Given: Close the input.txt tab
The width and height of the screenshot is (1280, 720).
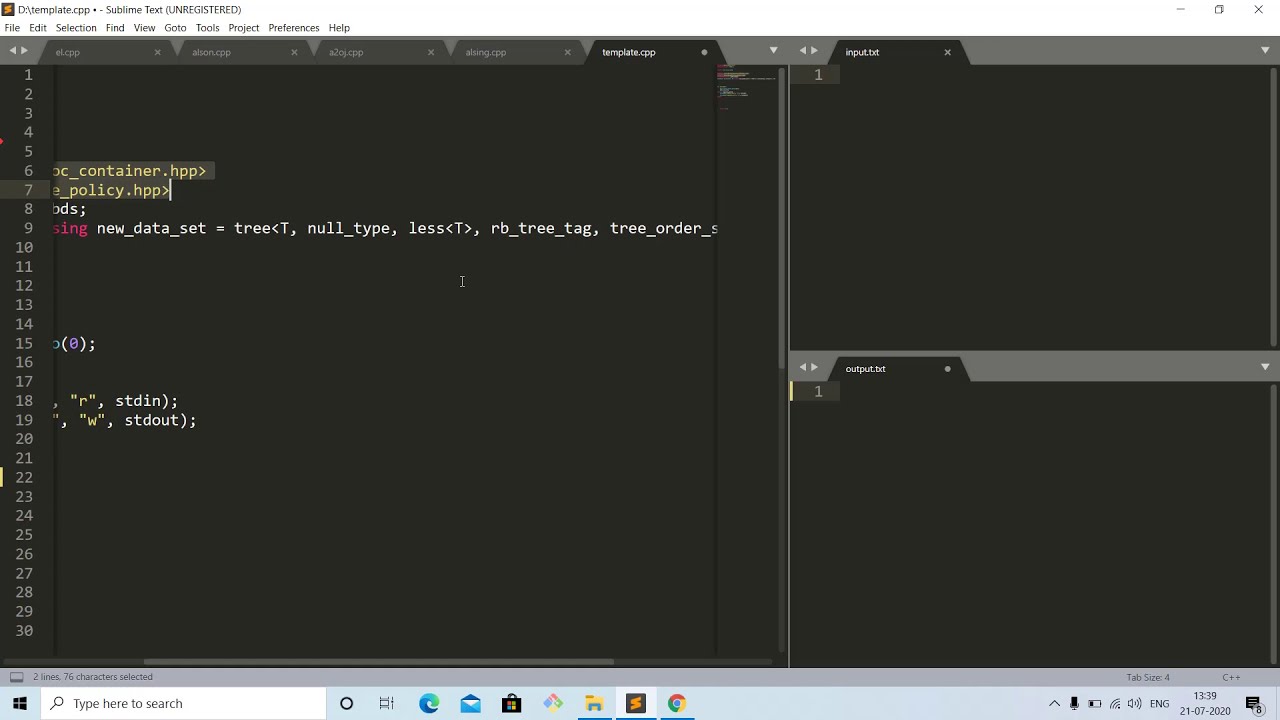Looking at the screenshot, I should (x=947, y=52).
